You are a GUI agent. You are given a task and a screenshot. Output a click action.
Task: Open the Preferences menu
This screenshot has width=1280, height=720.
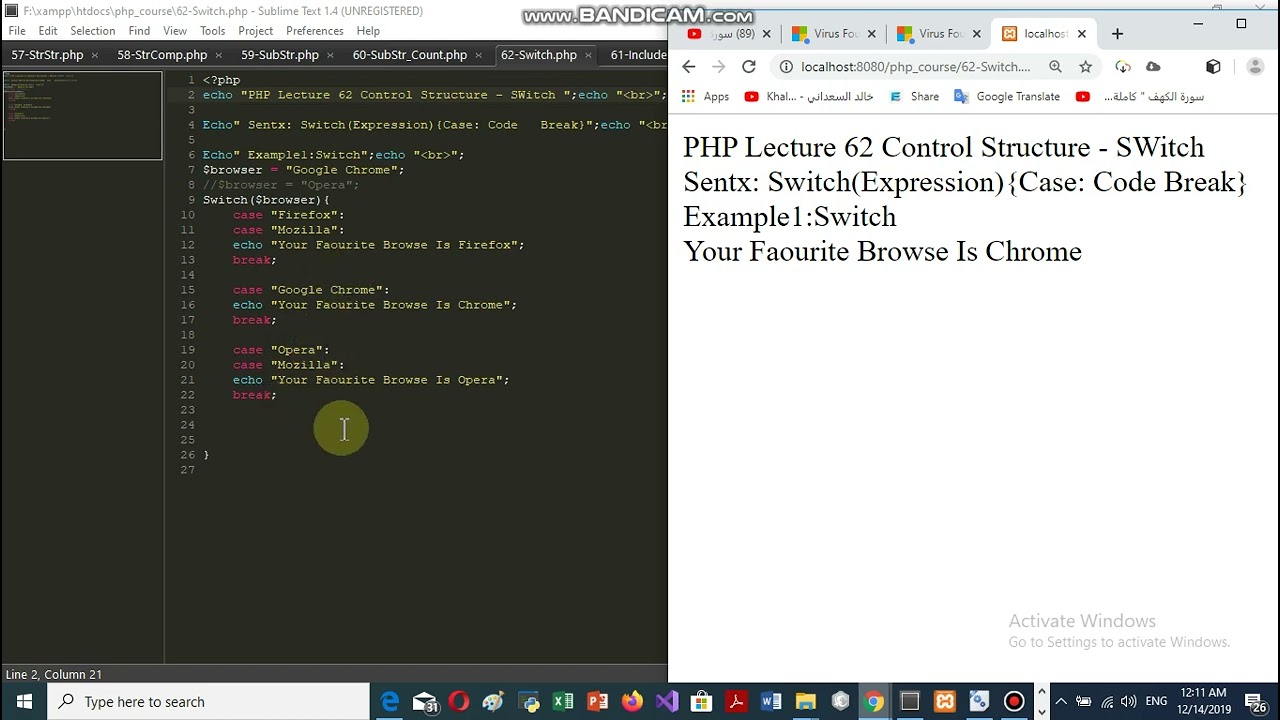point(315,31)
